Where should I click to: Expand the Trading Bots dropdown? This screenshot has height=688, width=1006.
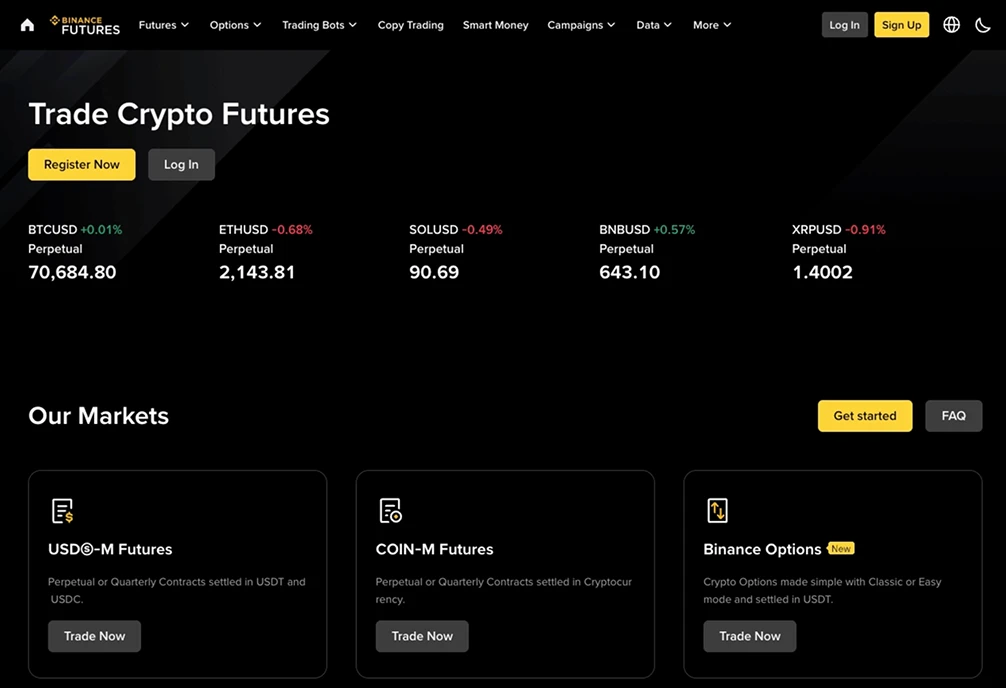coord(319,25)
